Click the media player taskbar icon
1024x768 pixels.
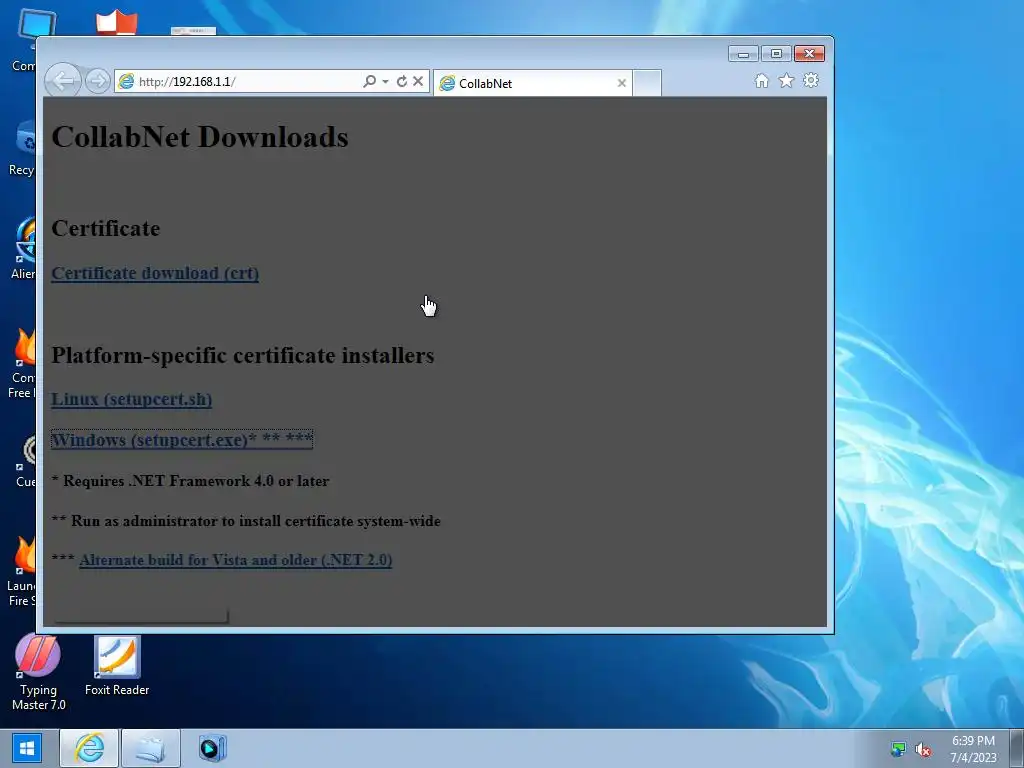[212, 748]
